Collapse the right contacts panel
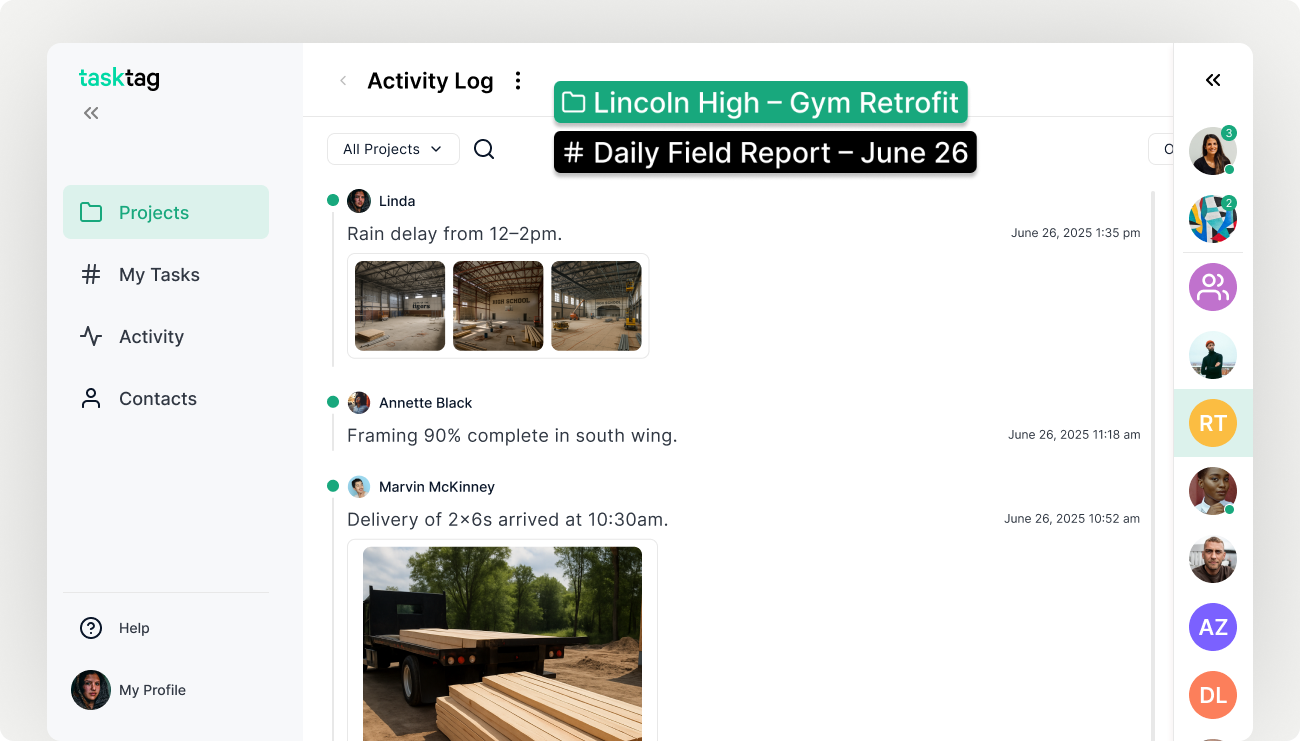This screenshot has height=741, width=1300. (1212, 79)
